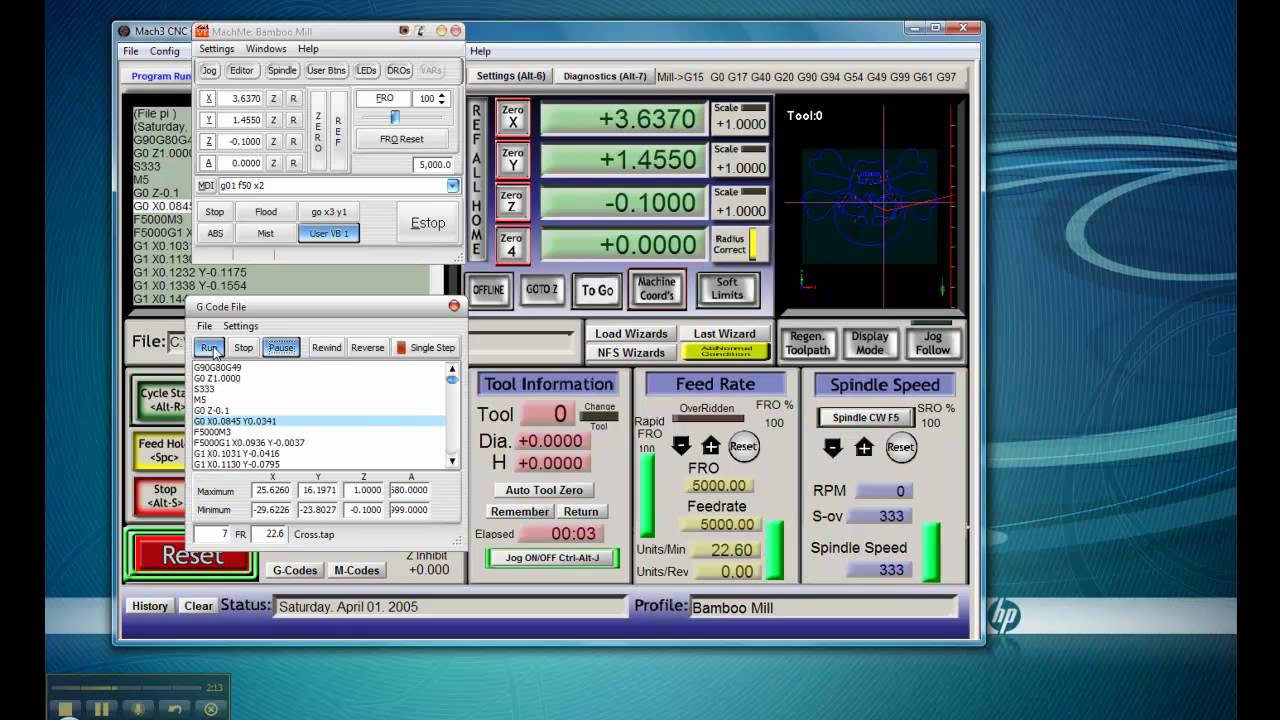
Task: Increase spindle speed override with up arrow
Action: coord(864,448)
